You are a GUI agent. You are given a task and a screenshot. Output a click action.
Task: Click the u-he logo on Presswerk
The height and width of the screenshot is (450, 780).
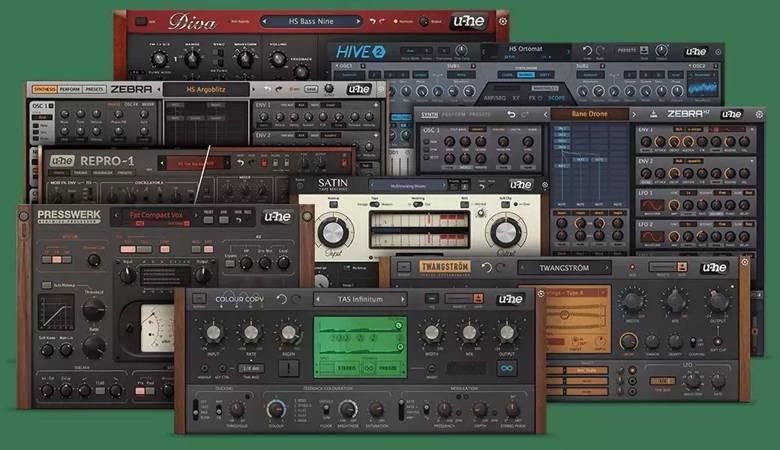point(277,217)
